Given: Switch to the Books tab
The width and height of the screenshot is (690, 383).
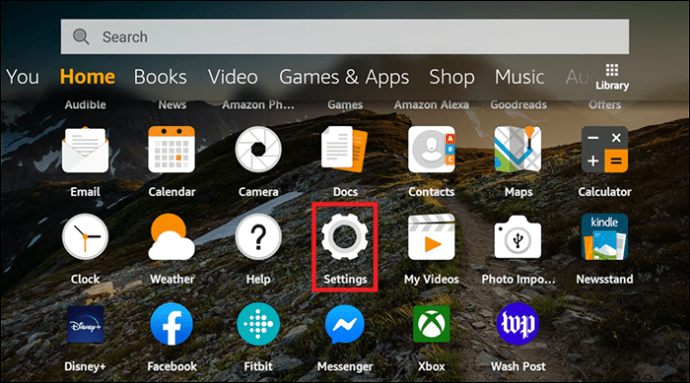Looking at the screenshot, I should 160,77.
